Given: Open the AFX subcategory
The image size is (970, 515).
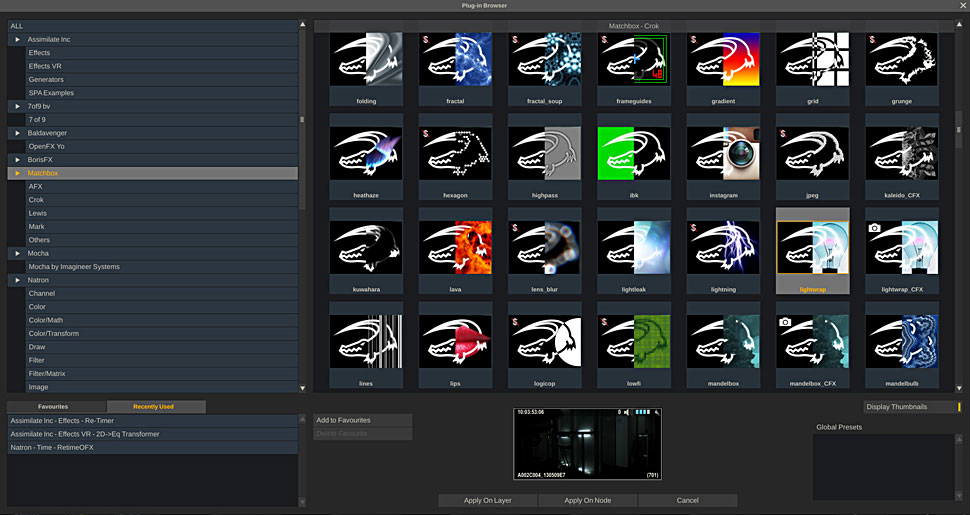Looking at the screenshot, I should point(162,186).
